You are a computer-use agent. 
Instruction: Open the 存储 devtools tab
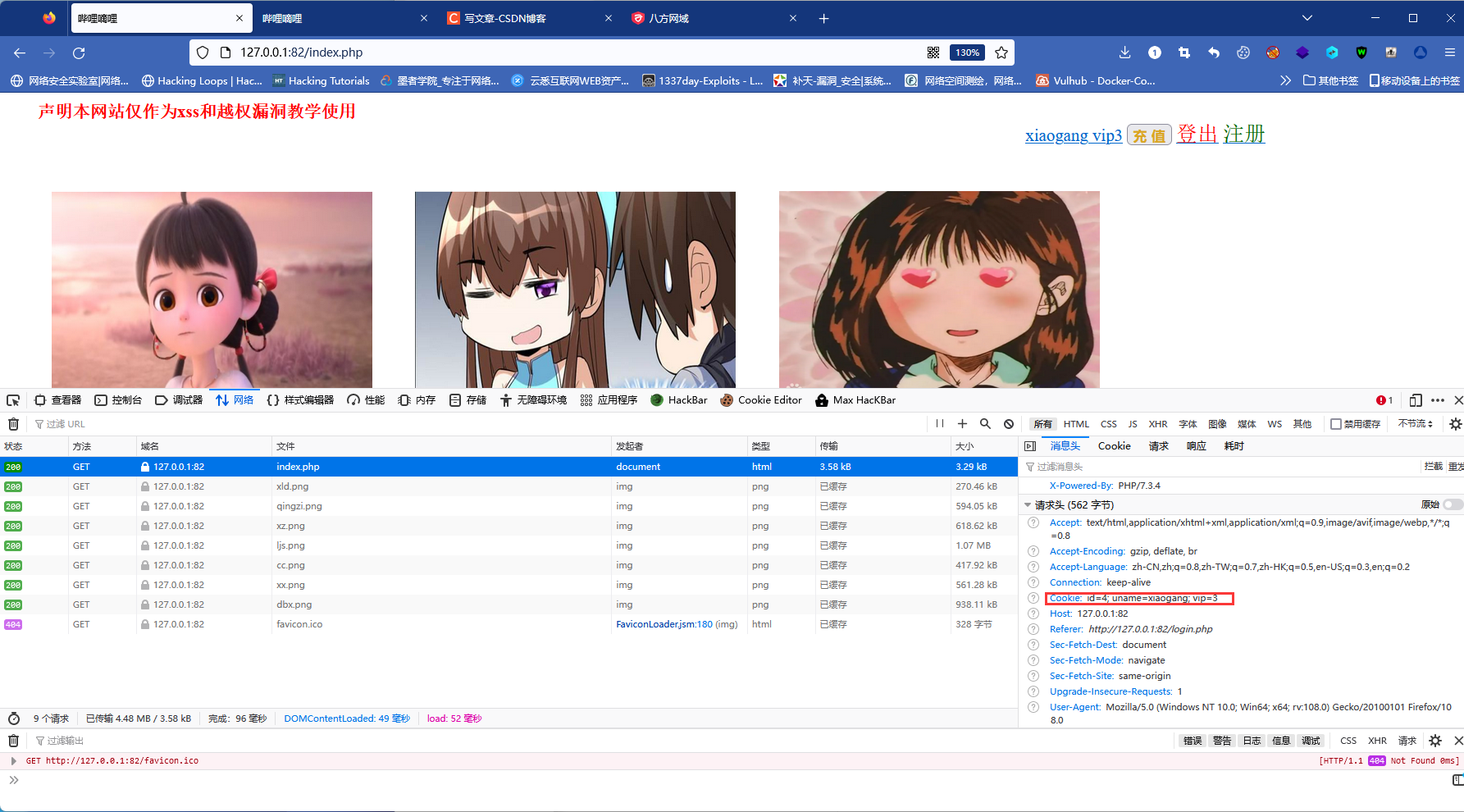tap(468, 400)
